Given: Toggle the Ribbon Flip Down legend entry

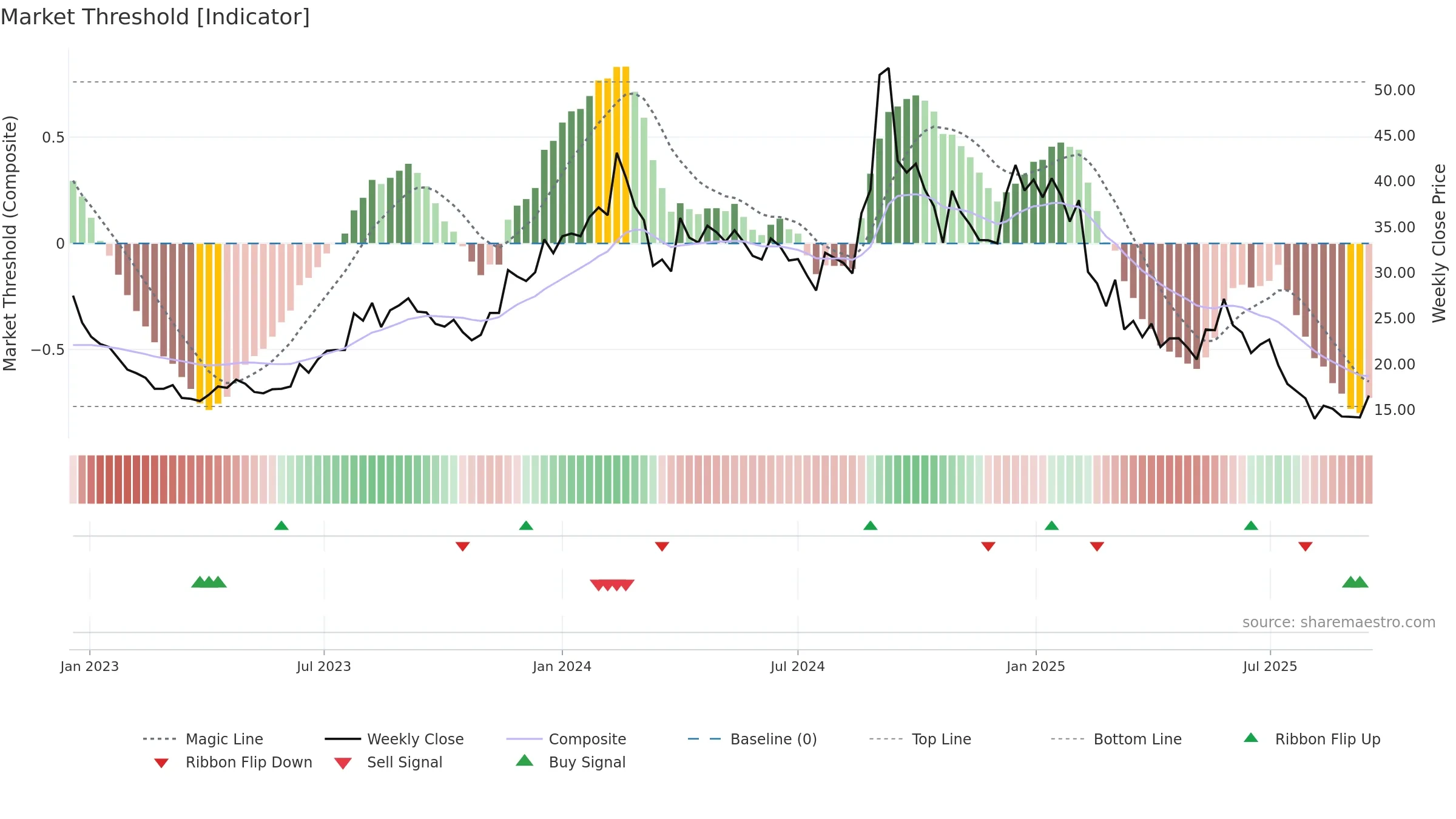Looking at the screenshot, I should [233, 762].
